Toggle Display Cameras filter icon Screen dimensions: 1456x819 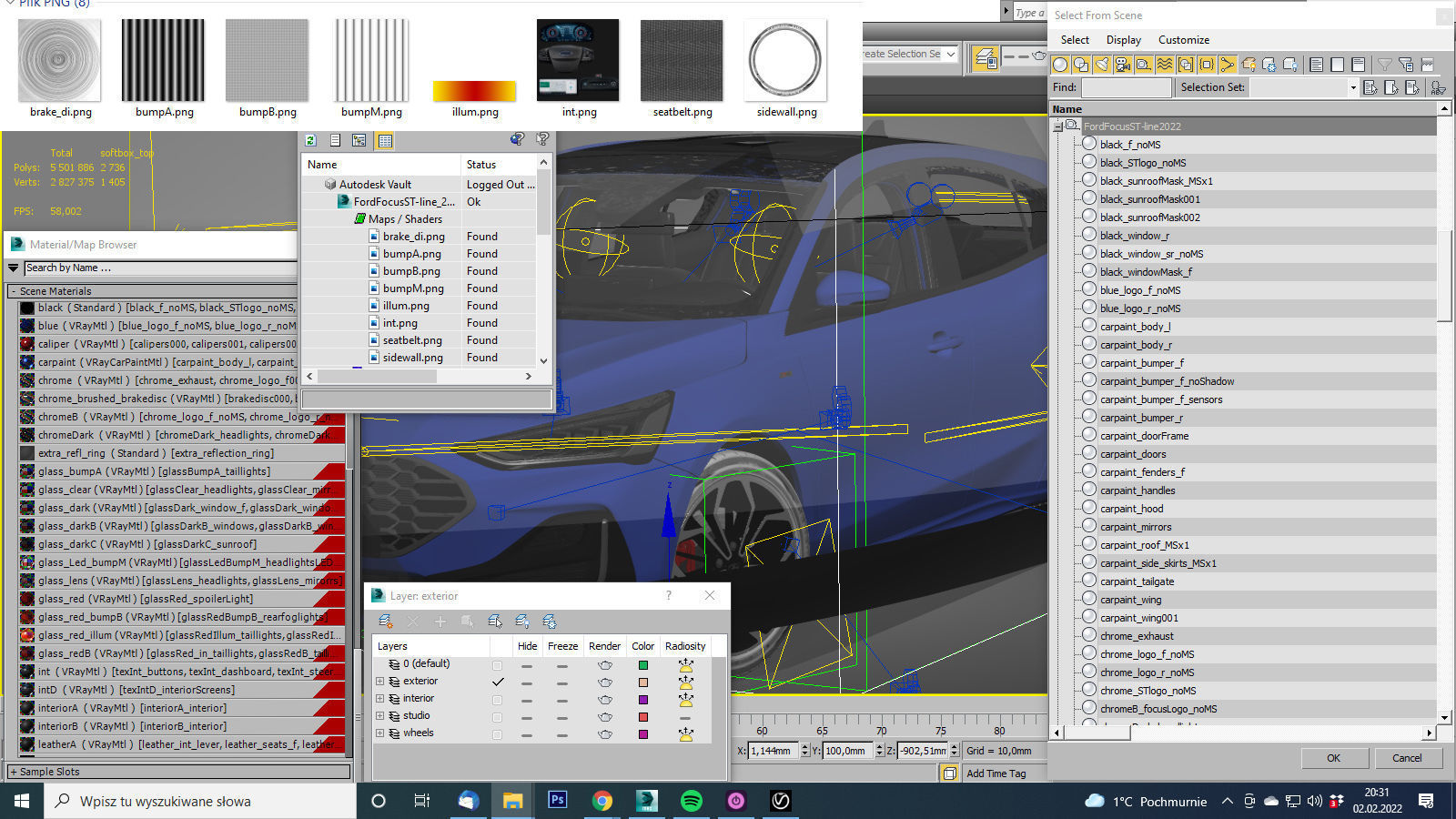1123,65
